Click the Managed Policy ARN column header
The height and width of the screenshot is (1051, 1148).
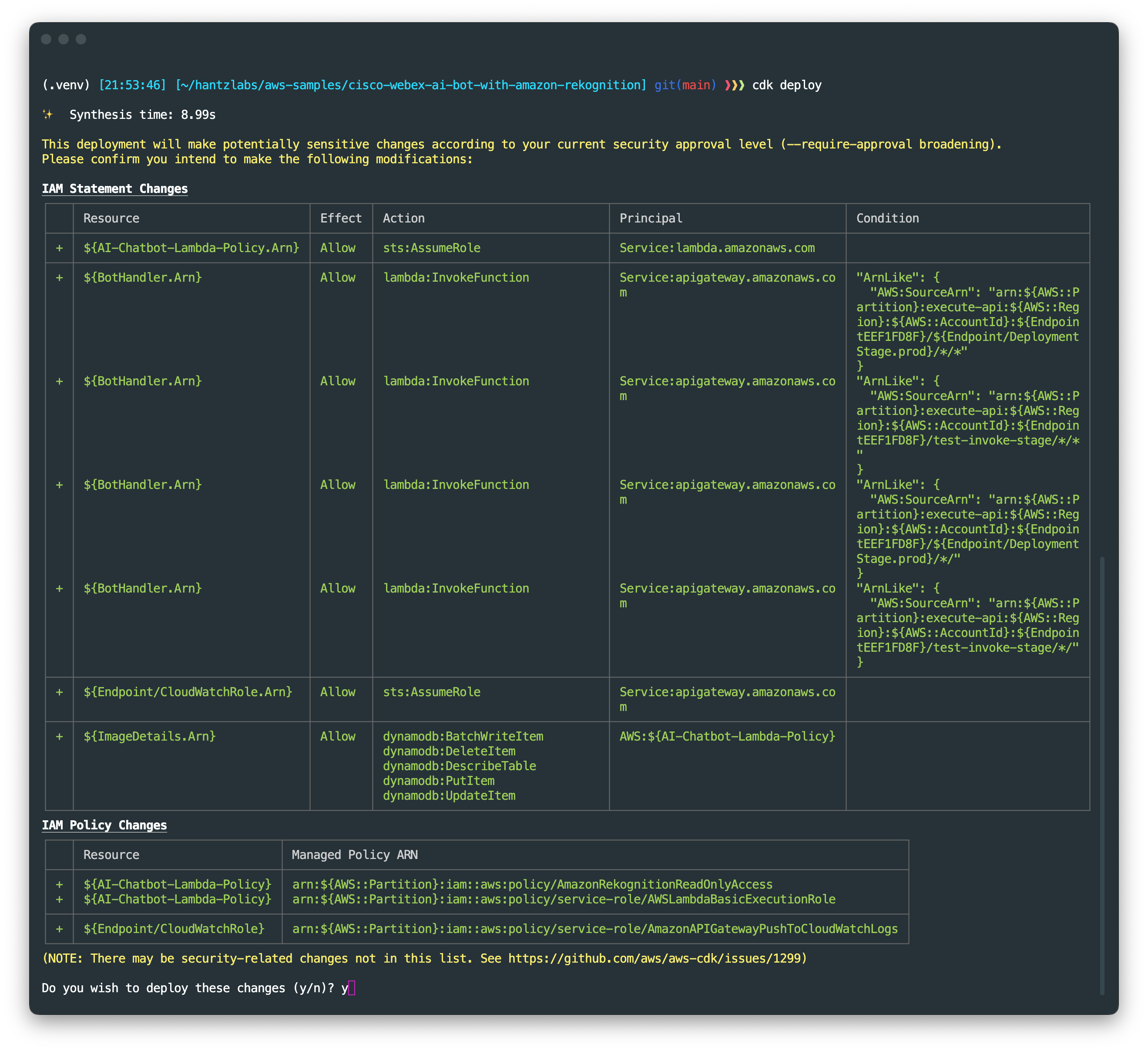354,855
